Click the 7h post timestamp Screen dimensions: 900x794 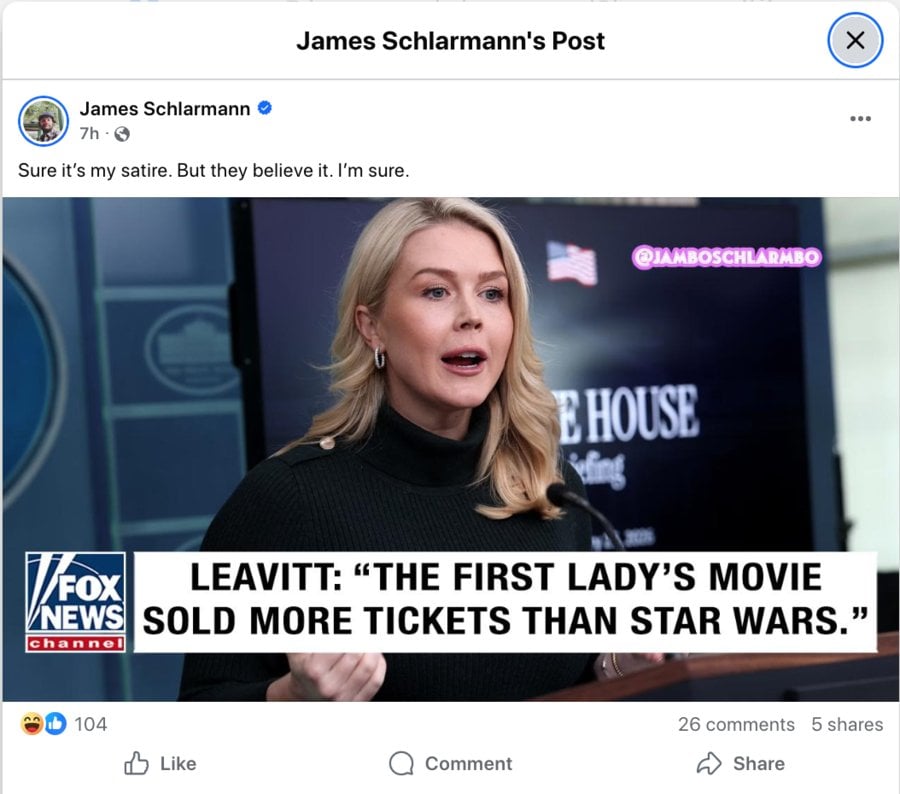(x=89, y=133)
